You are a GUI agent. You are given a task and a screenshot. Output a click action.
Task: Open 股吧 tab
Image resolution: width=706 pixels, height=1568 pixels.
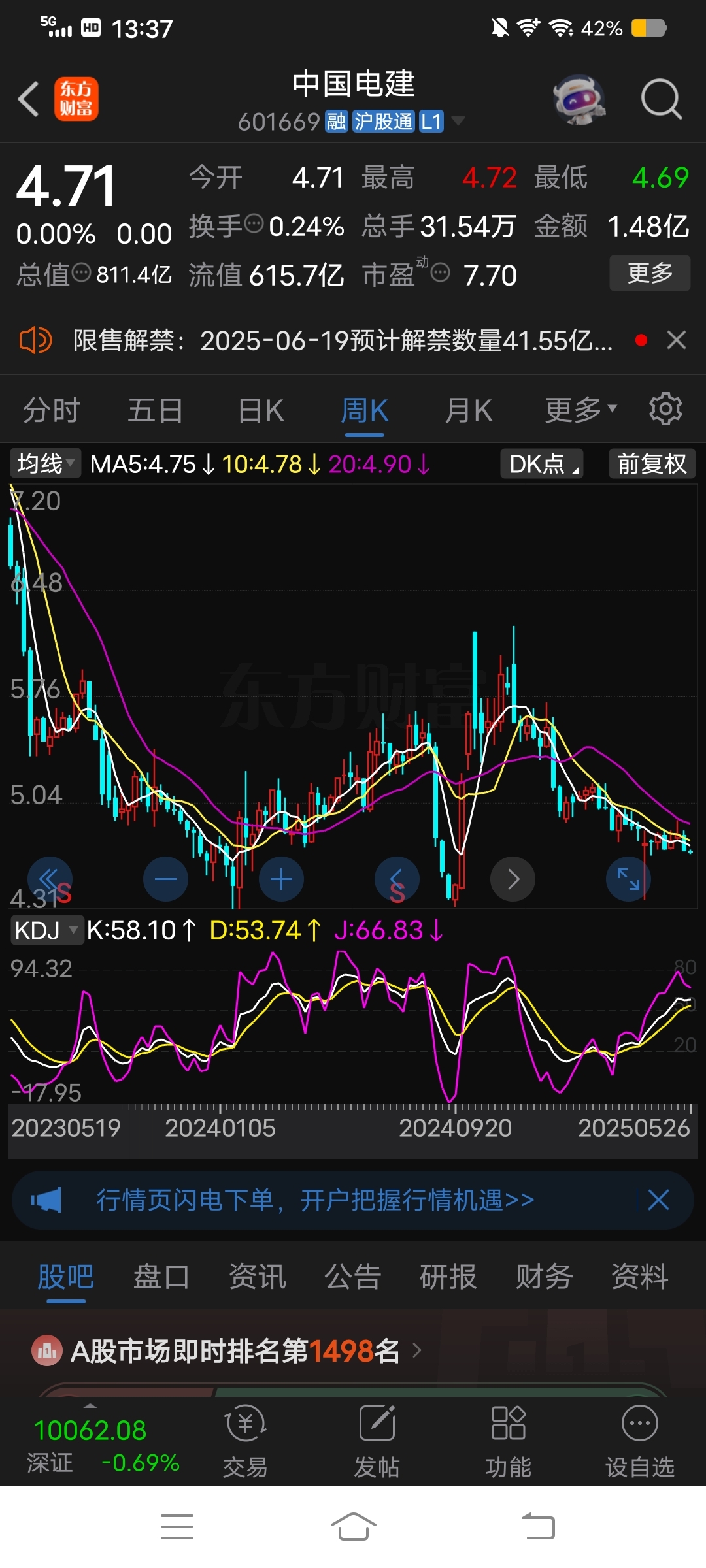tap(65, 1276)
